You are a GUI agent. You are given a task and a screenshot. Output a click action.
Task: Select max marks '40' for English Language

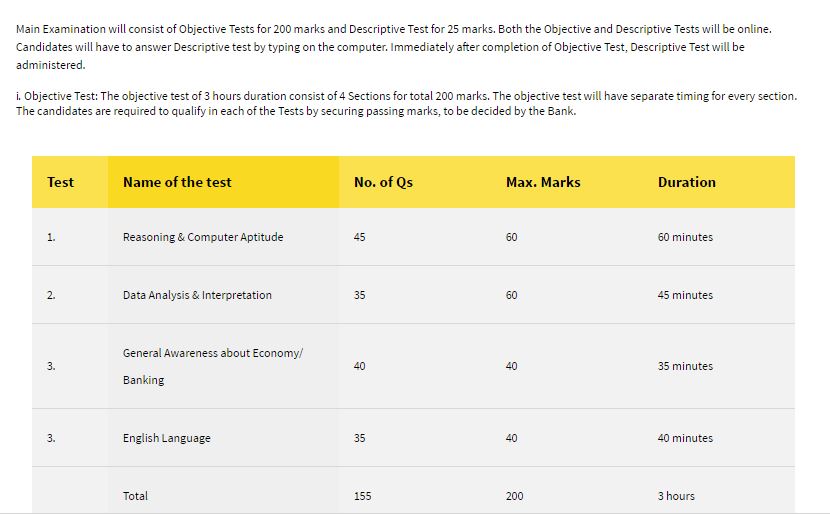coord(511,438)
